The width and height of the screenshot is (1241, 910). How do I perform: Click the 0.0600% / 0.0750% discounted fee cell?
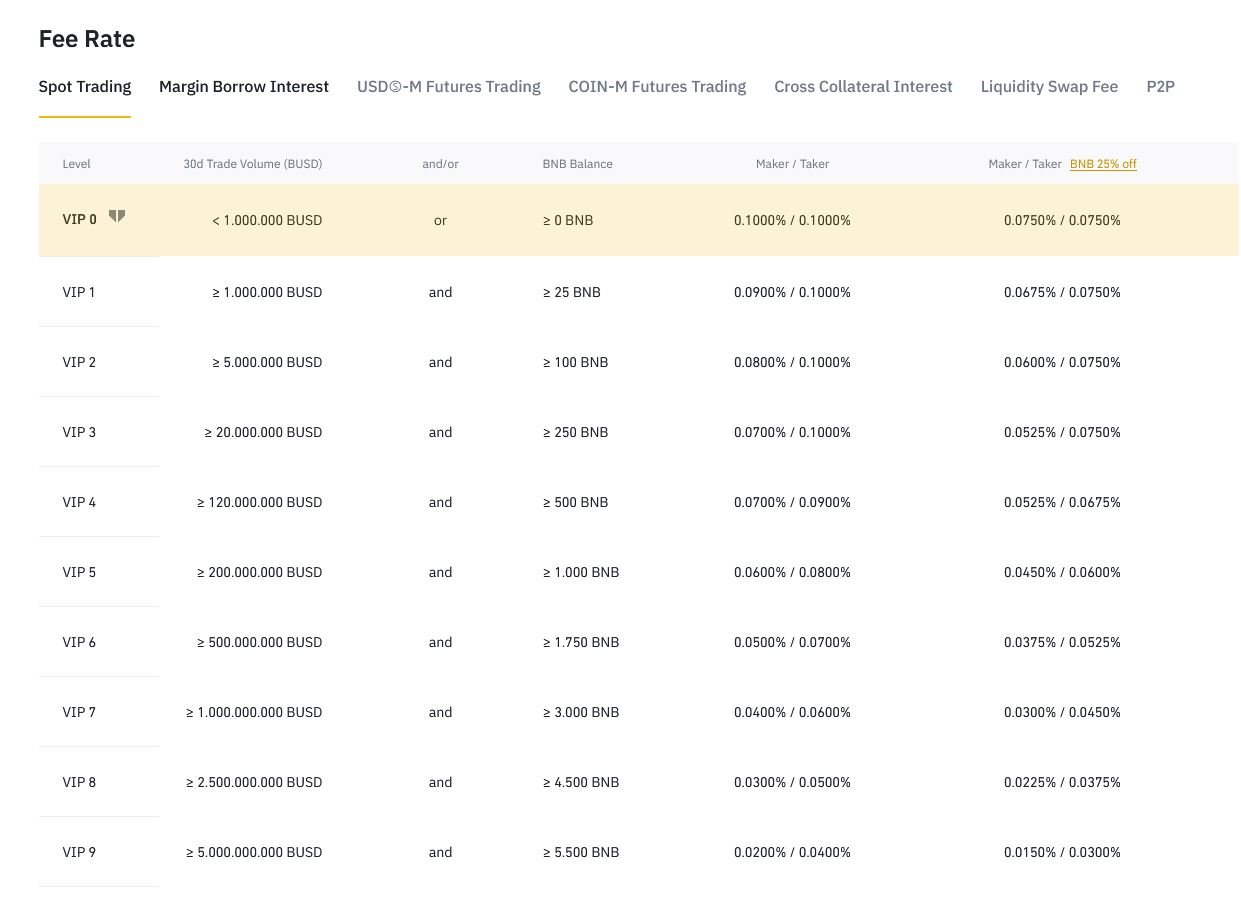[x=1062, y=362]
